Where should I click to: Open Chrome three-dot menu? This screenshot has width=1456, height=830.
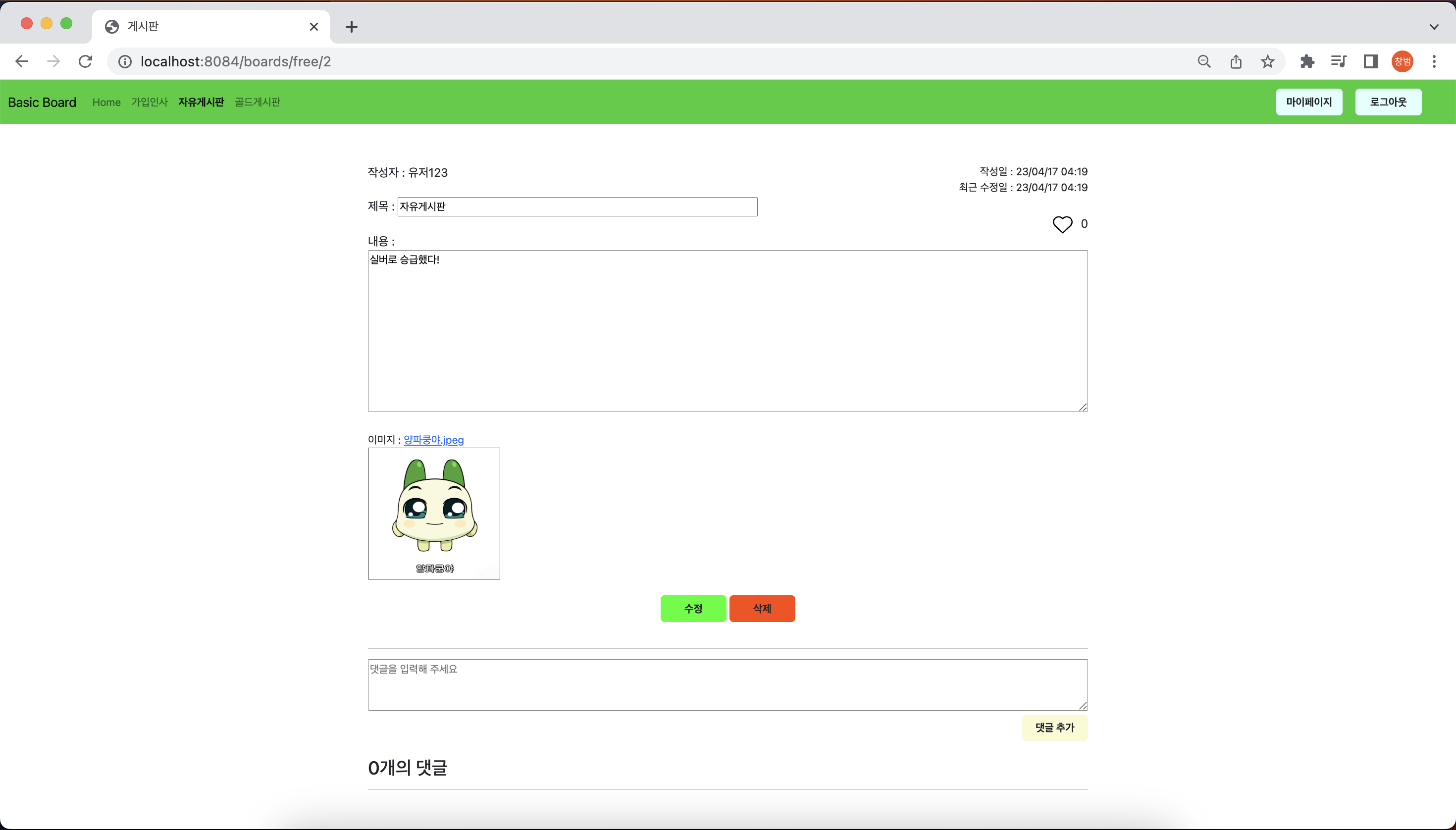tap(1434, 61)
